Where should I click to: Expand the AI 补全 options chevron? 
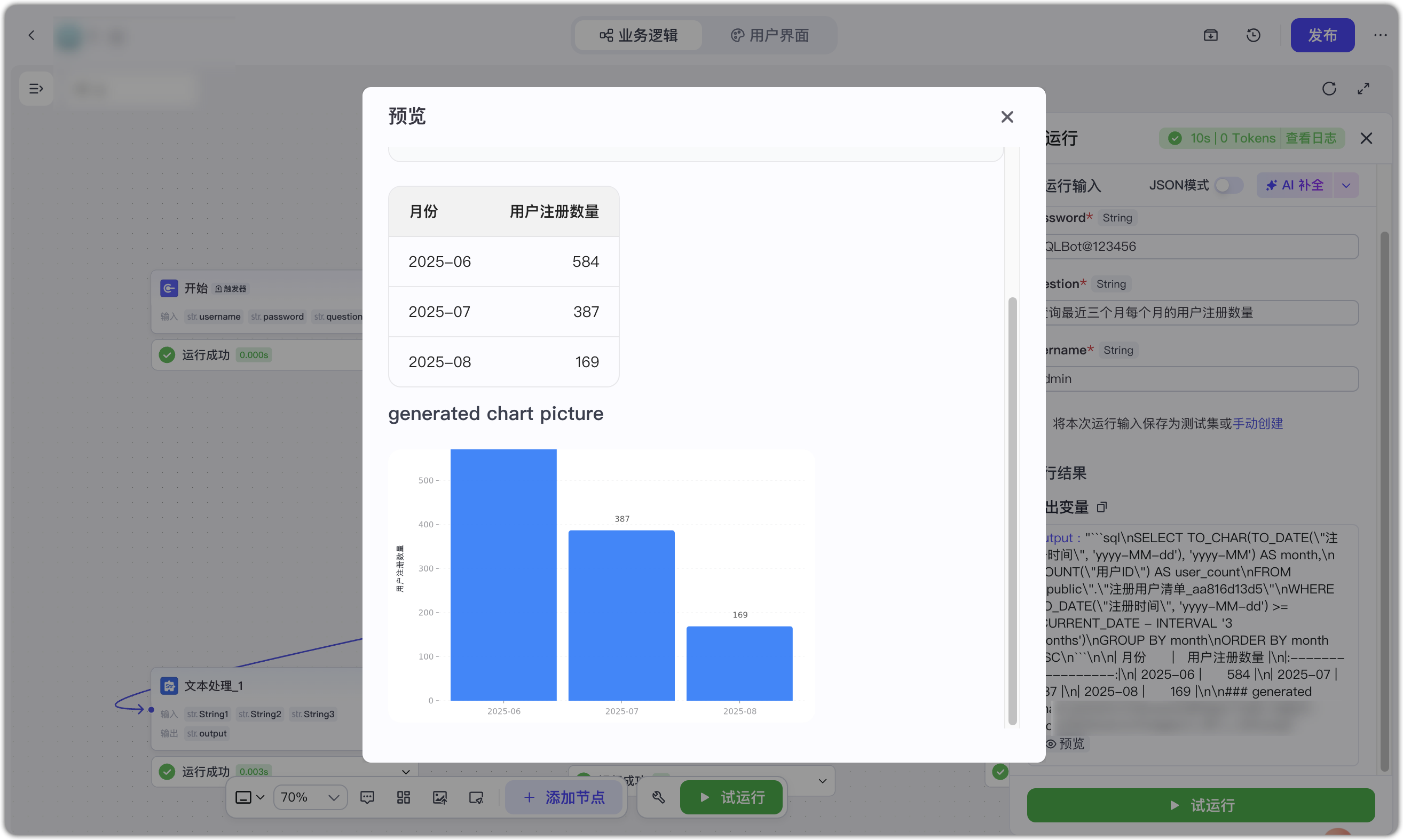click(x=1346, y=185)
